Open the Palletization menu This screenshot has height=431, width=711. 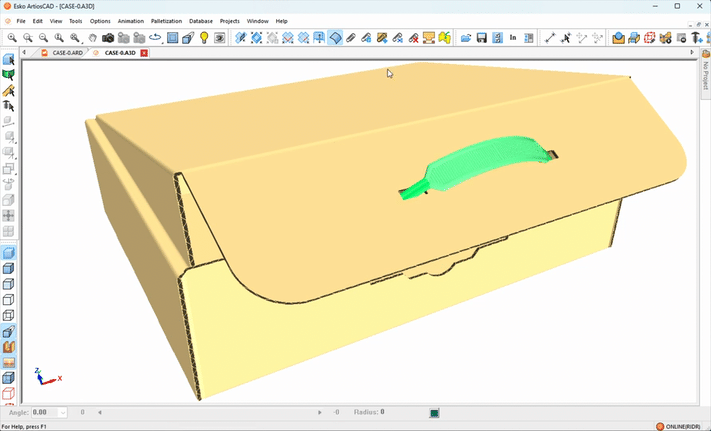point(166,21)
